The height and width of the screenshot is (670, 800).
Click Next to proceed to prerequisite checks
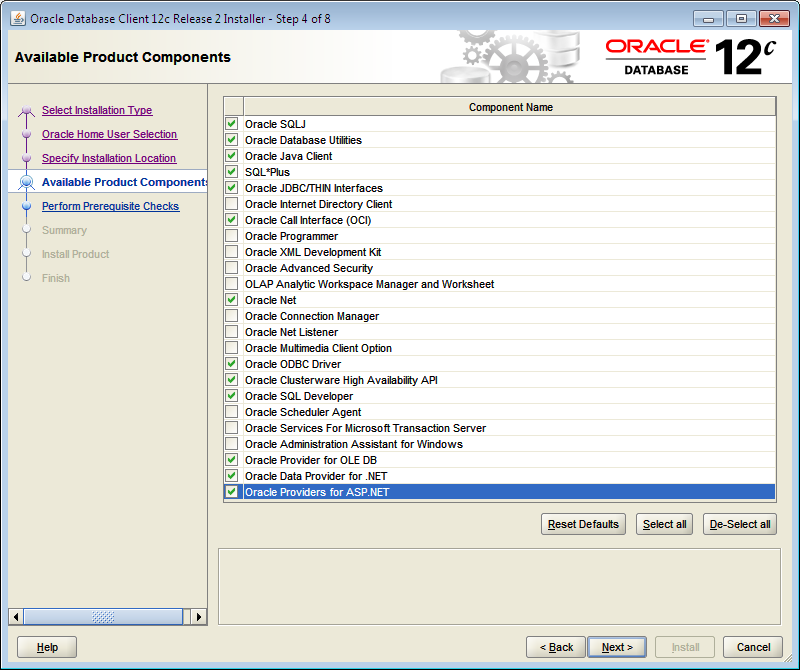click(x=617, y=647)
